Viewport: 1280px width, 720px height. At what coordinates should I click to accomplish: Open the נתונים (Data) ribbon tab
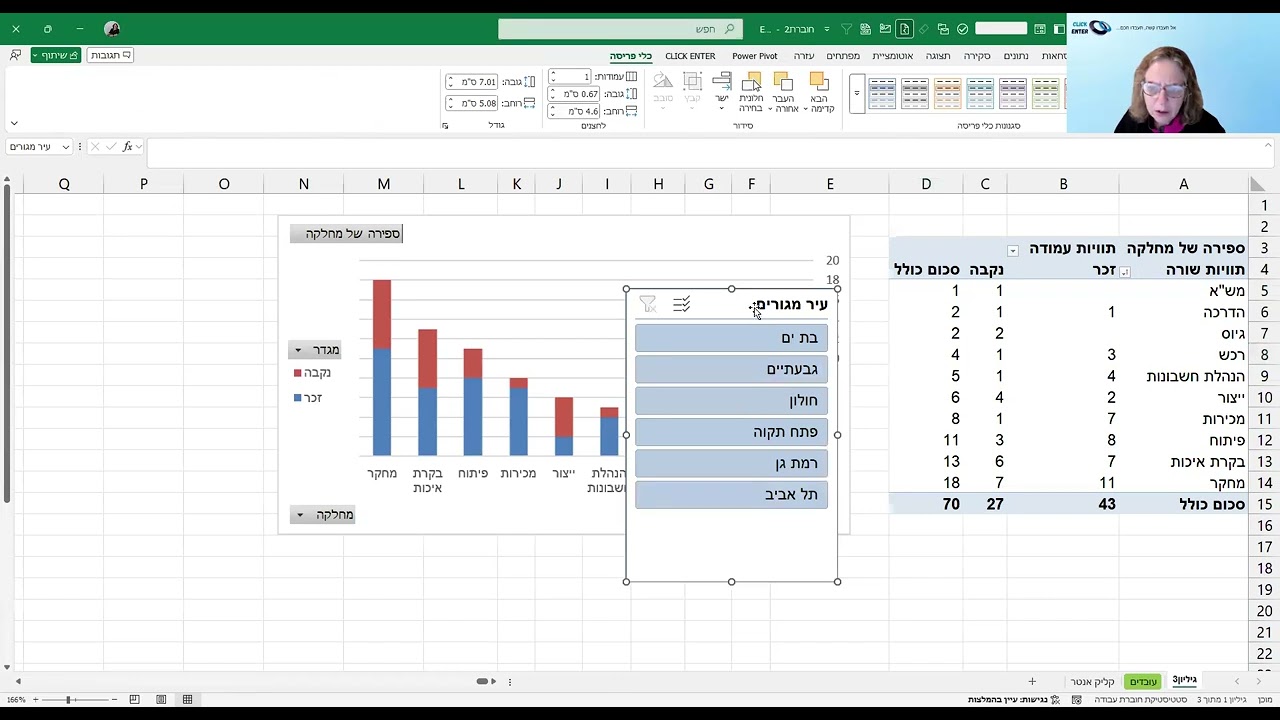click(1016, 56)
